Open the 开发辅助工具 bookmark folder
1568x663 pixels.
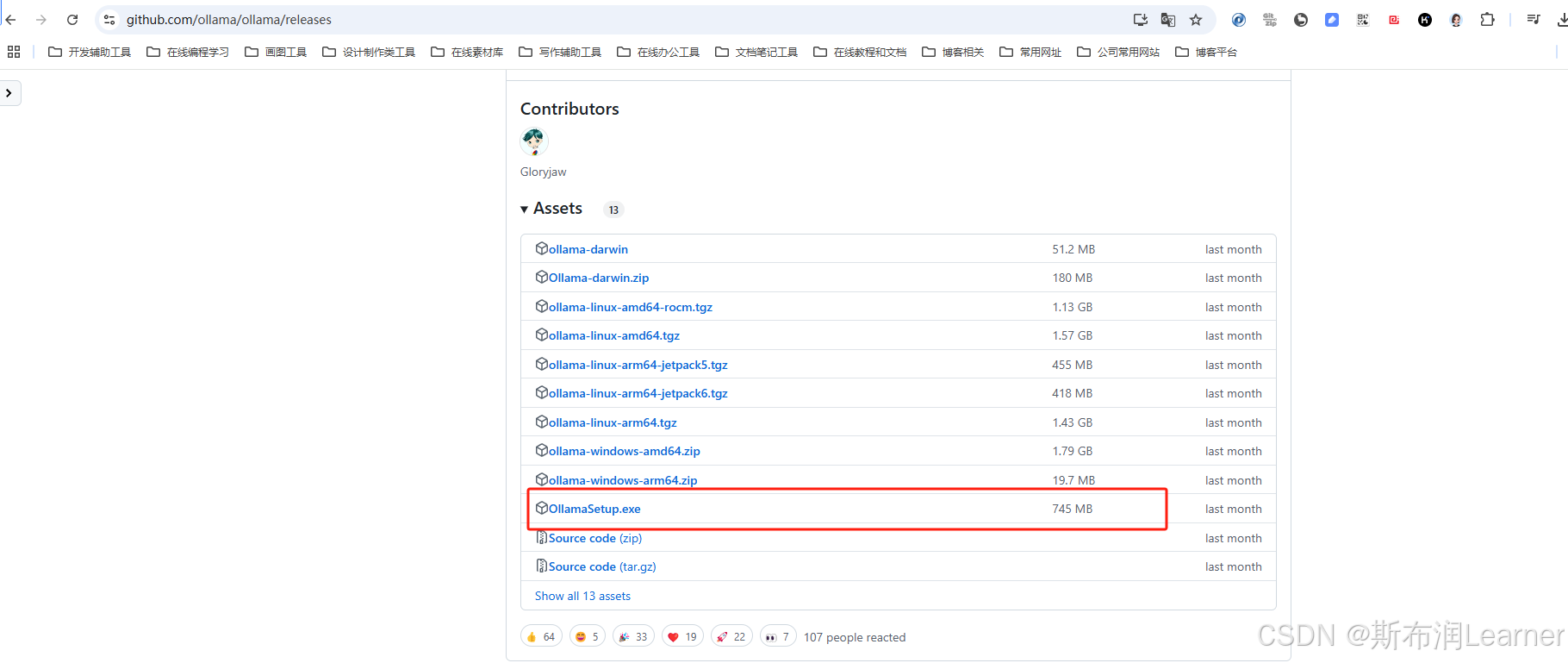point(90,52)
